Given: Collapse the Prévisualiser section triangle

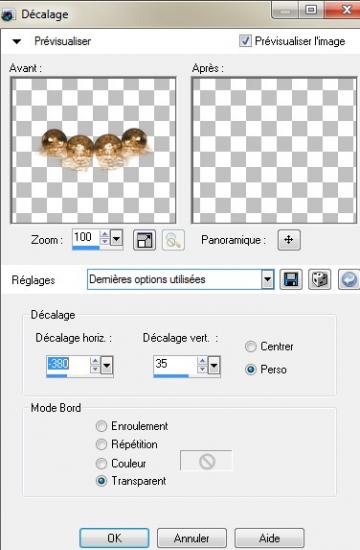Looking at the screenshot, I should pyautogui.click(x=16, y=41).
